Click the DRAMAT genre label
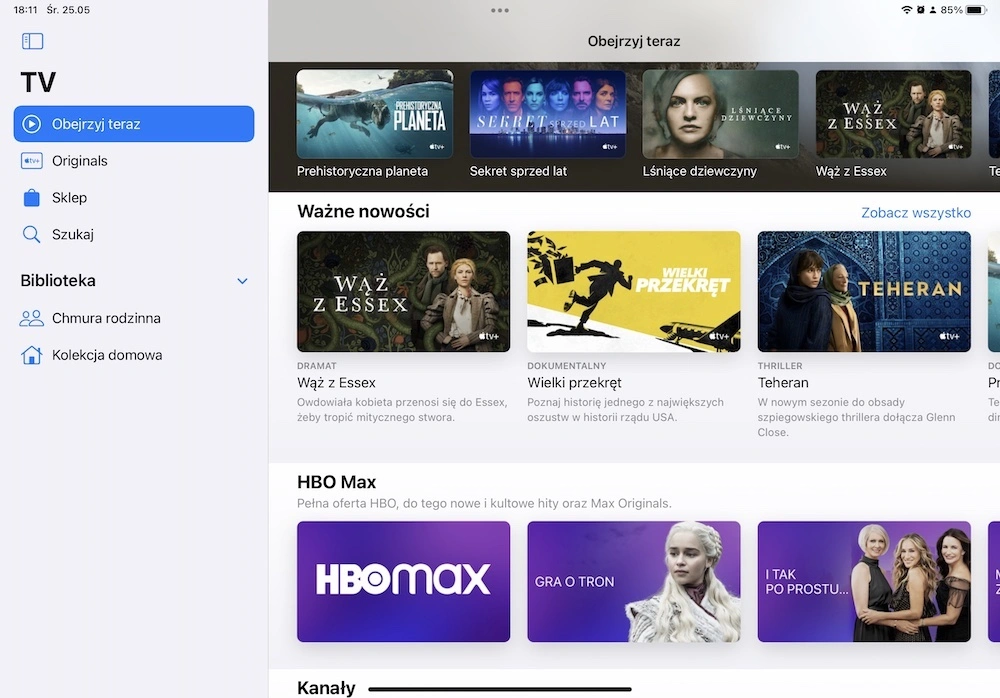Screen dimensions: 1000x698 316,366
